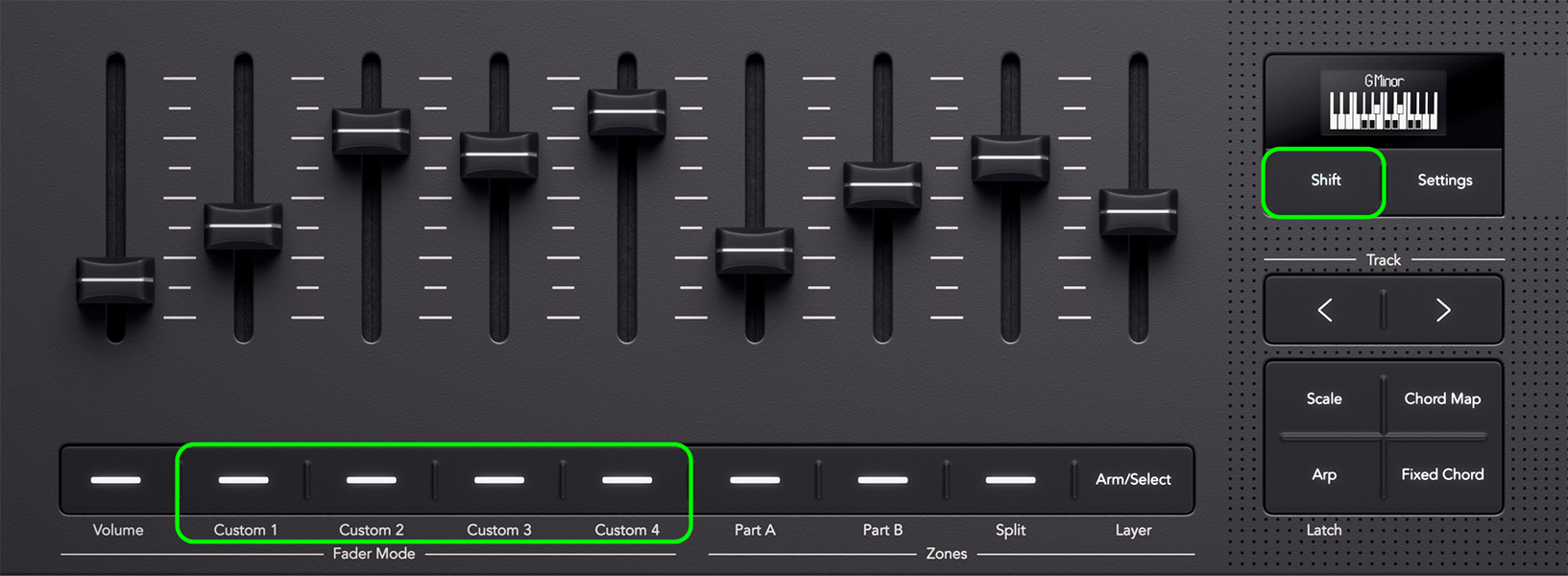Screen dimensions: 1568x576
Task: Select the fader cap above Part B
Action: [x=882, y=184]
